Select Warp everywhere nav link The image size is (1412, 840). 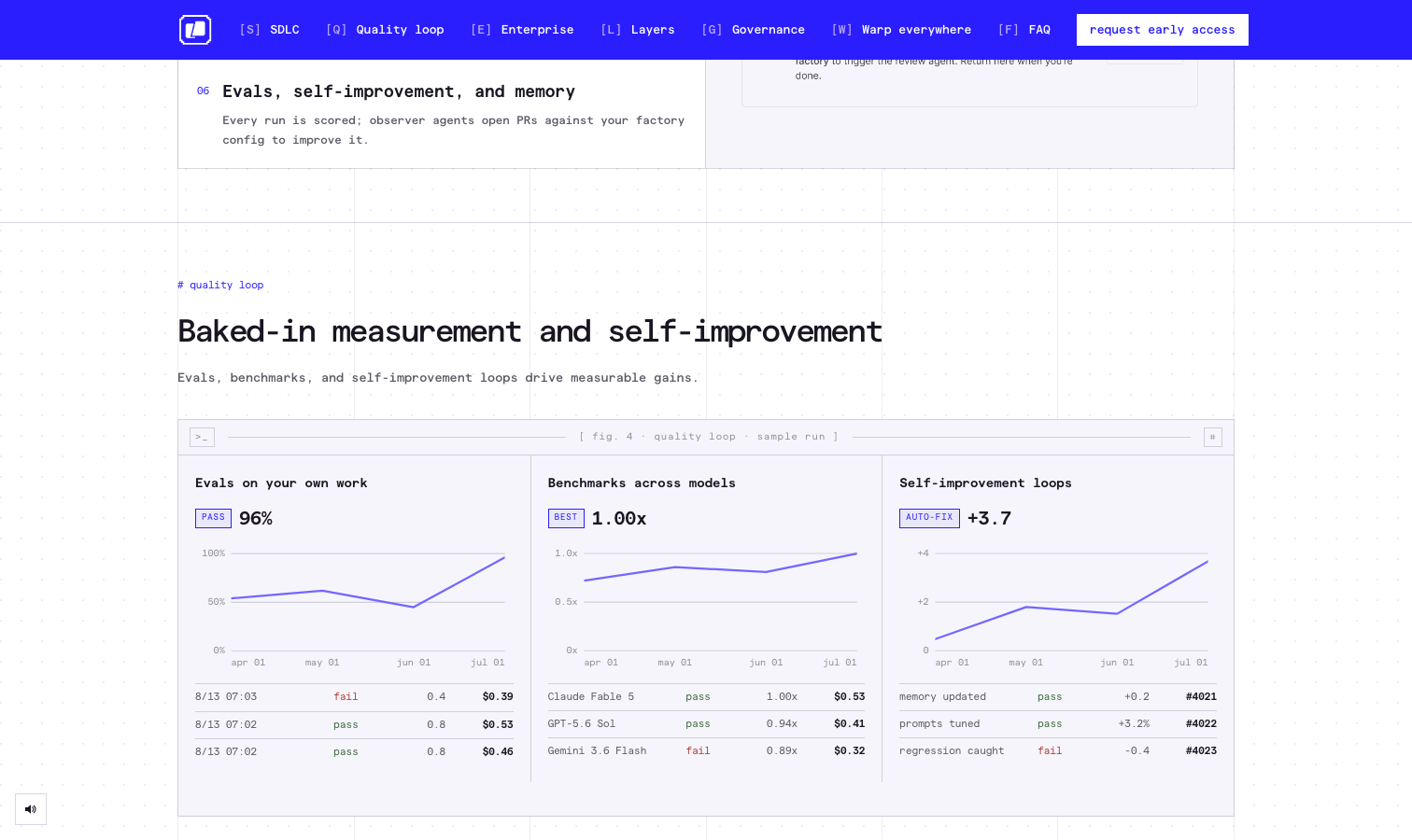[x=901, y=30]
